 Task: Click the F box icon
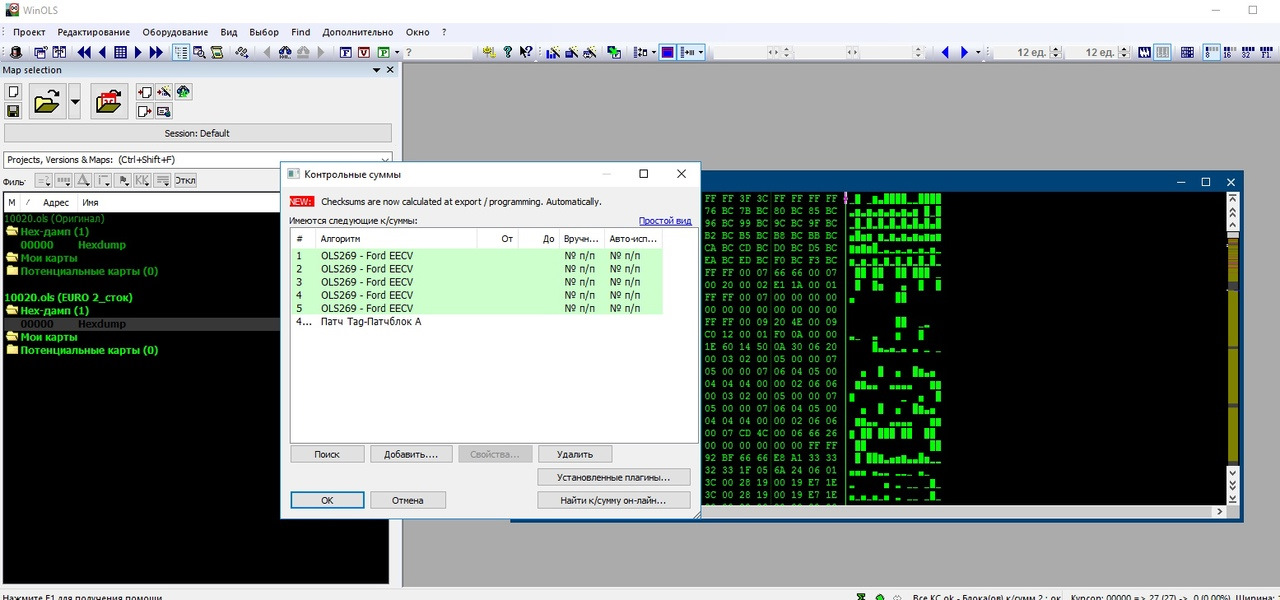click(345, 52)
